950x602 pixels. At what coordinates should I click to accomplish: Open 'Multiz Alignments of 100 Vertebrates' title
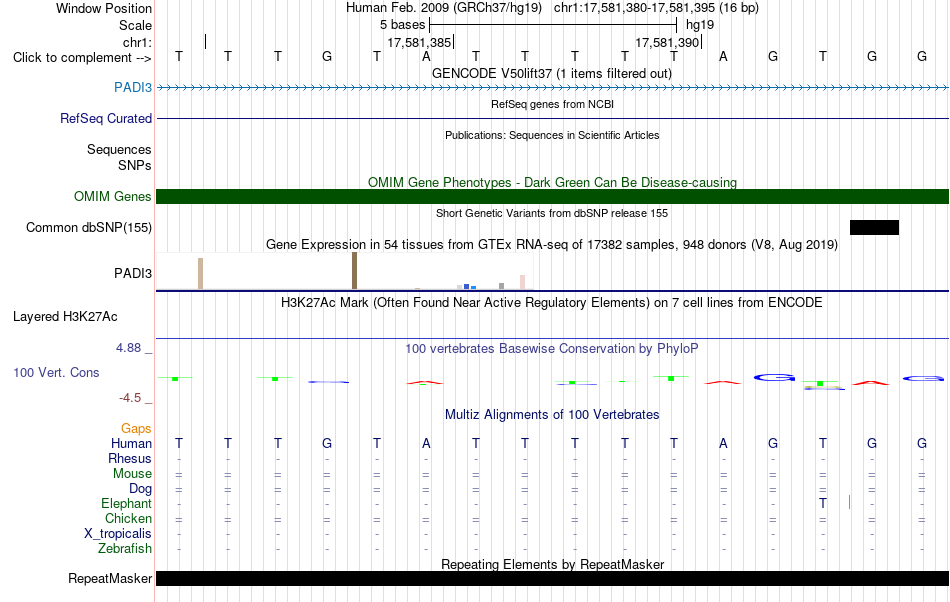pos(552,414)
